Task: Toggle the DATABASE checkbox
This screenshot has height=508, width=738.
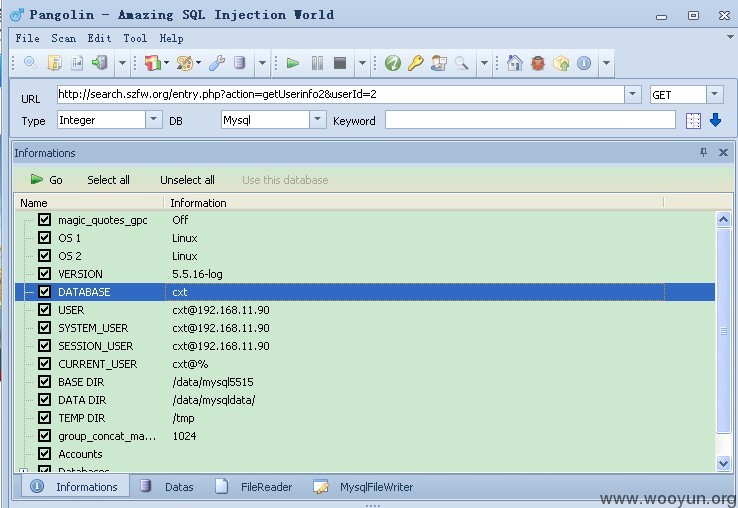Action: 44,291
